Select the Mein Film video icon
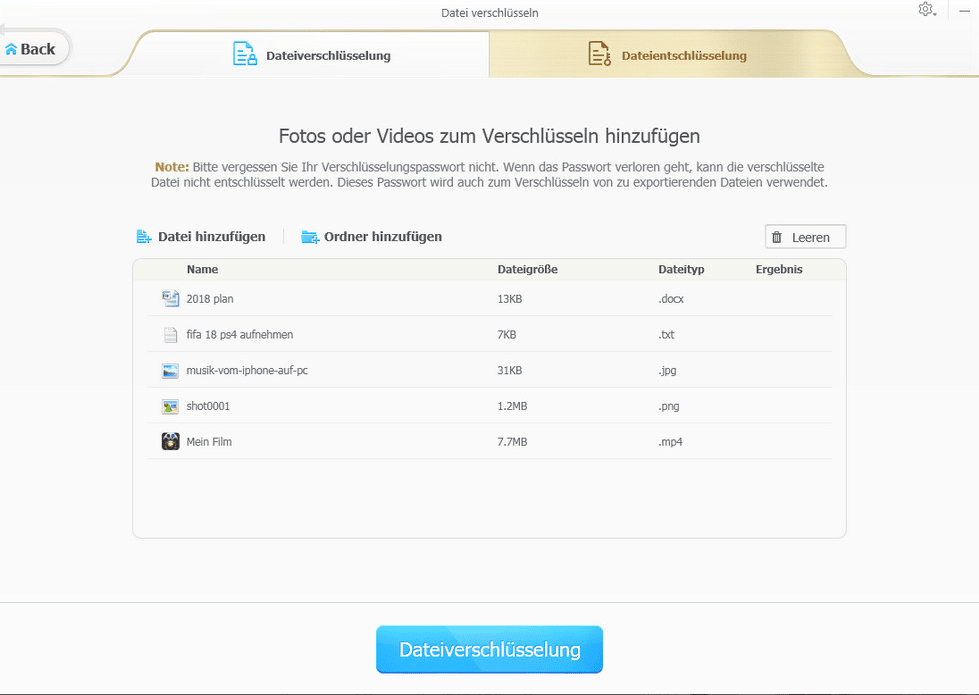The image size is (979, 695). (x=170, y=441)
